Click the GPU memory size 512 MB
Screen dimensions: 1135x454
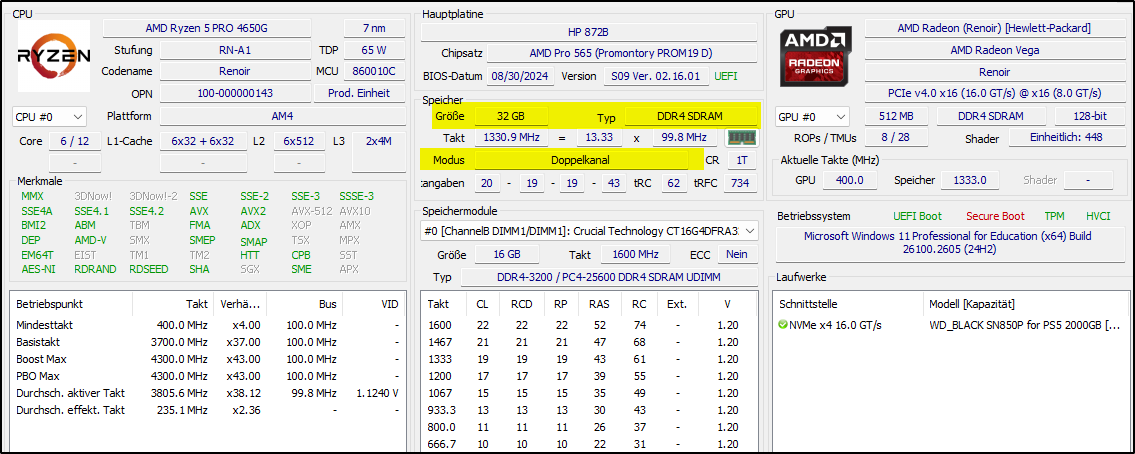click(x=897, y=117)
